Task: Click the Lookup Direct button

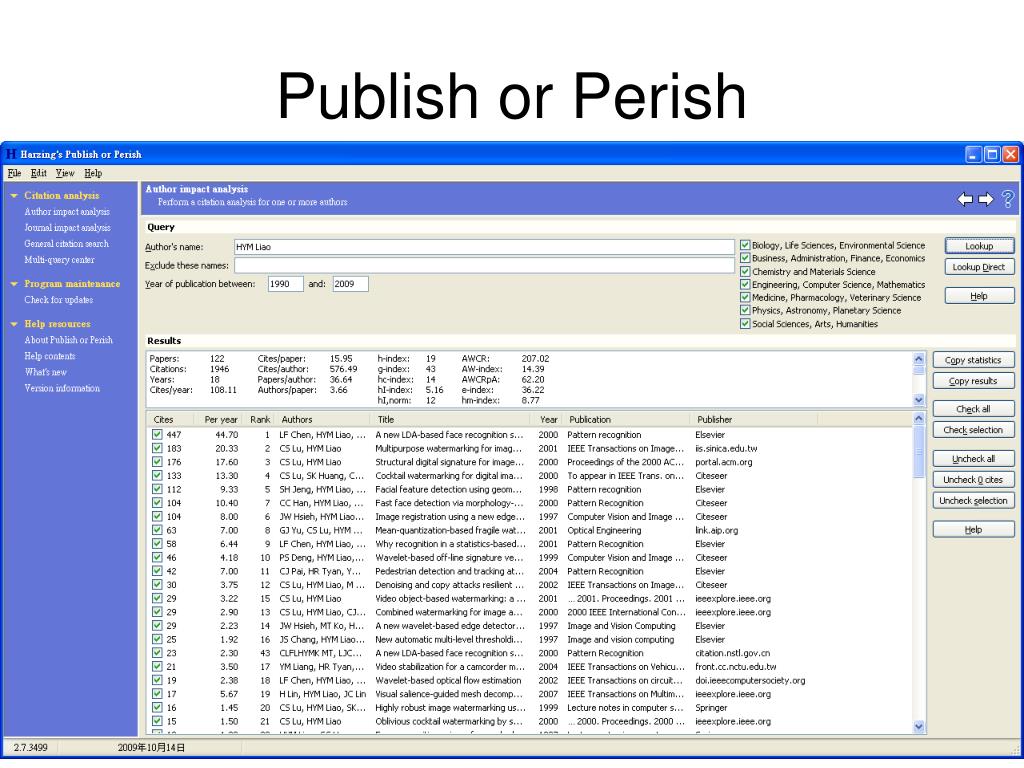Action: 979,266
